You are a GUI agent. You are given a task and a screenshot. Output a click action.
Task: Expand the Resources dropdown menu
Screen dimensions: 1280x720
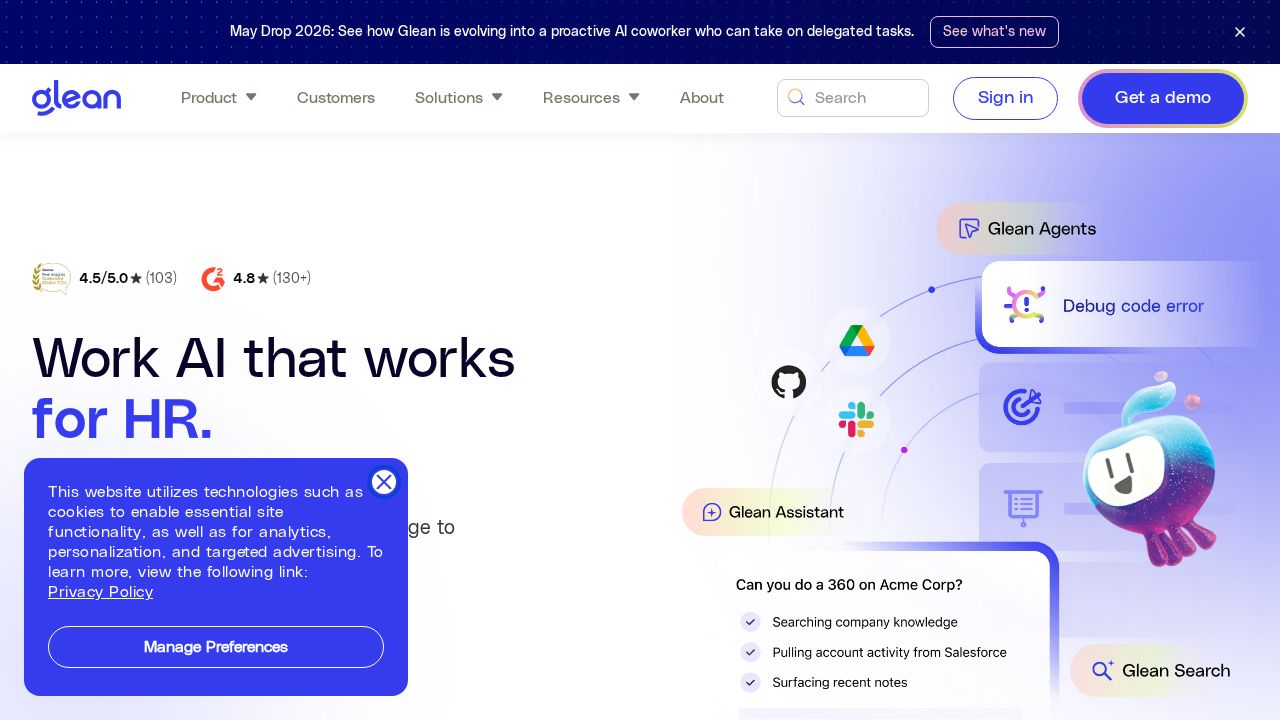(x=591, y=98)
